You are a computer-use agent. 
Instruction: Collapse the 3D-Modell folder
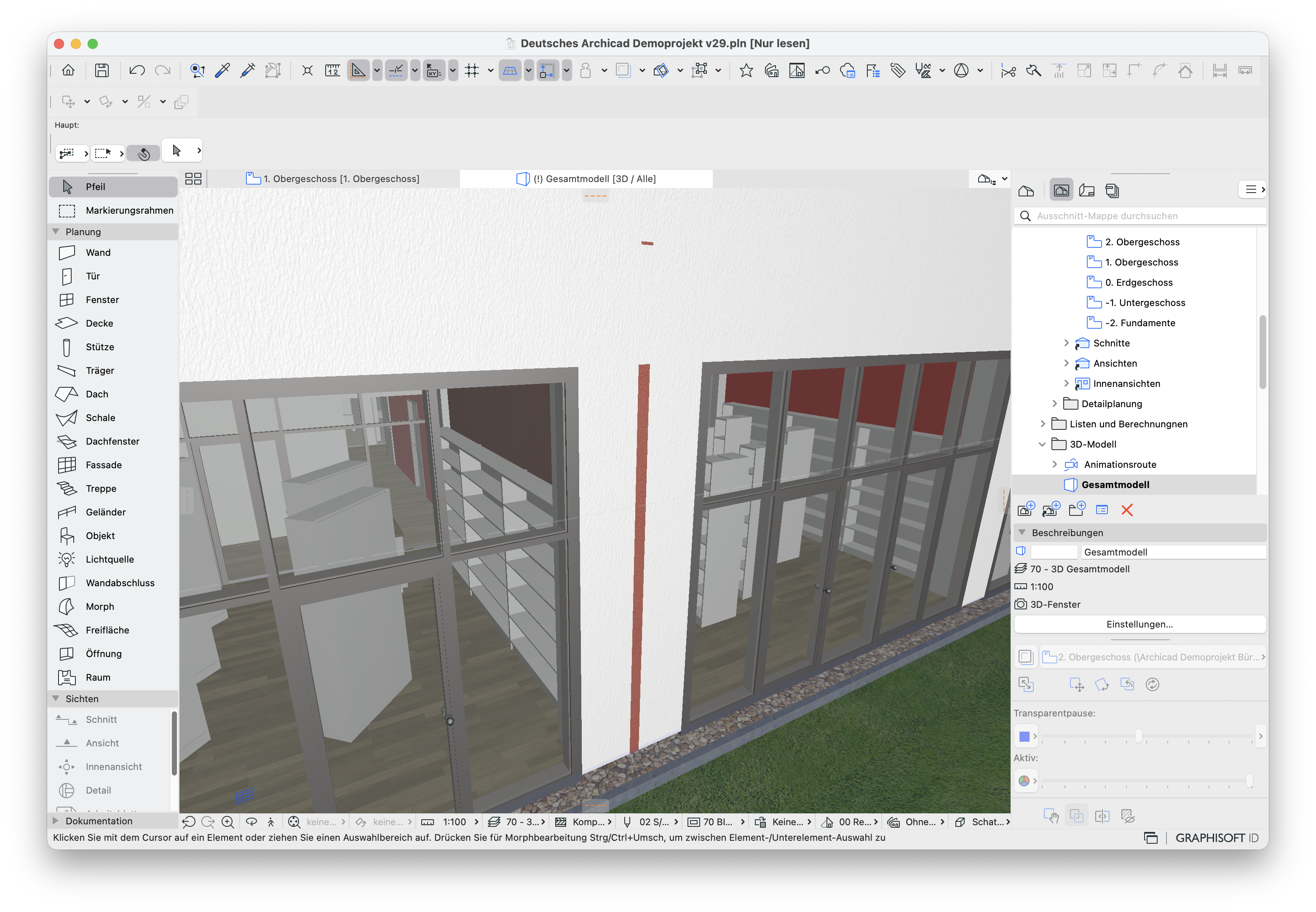point(1043,444)
